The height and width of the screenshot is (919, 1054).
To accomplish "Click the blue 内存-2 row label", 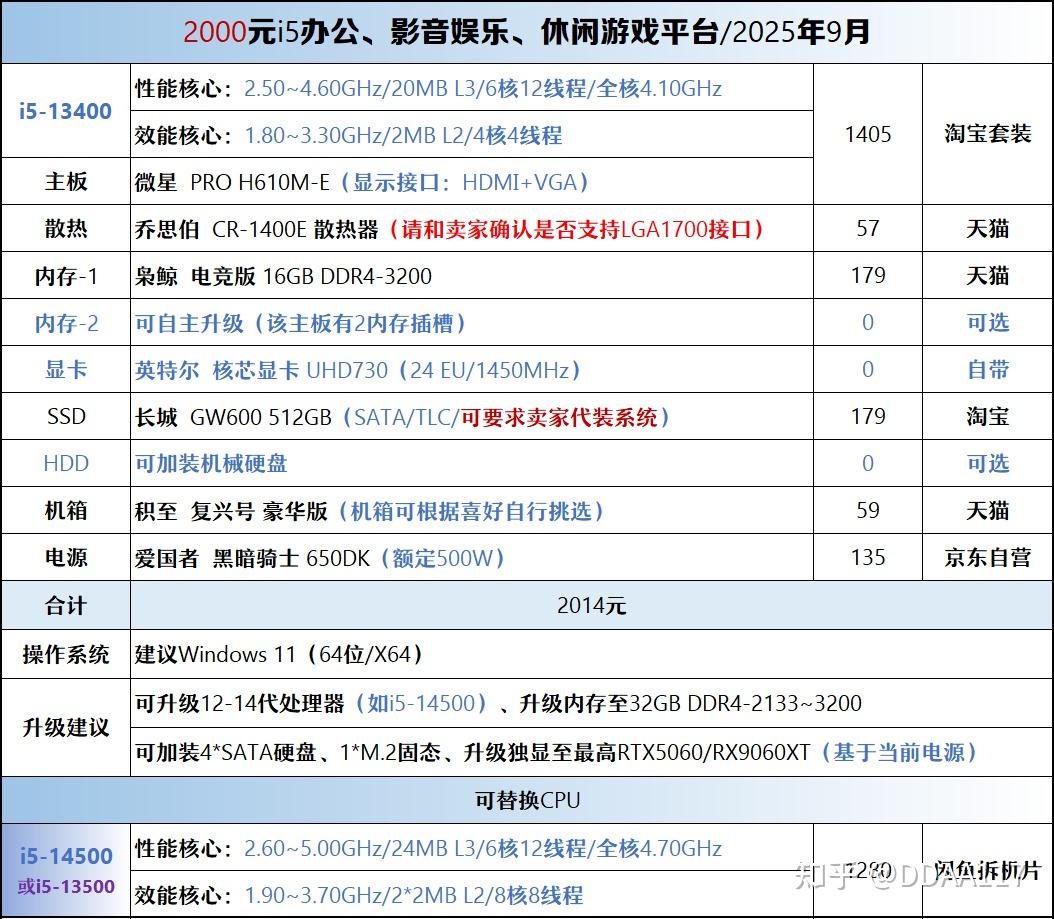I will click(x=66, y=323).
